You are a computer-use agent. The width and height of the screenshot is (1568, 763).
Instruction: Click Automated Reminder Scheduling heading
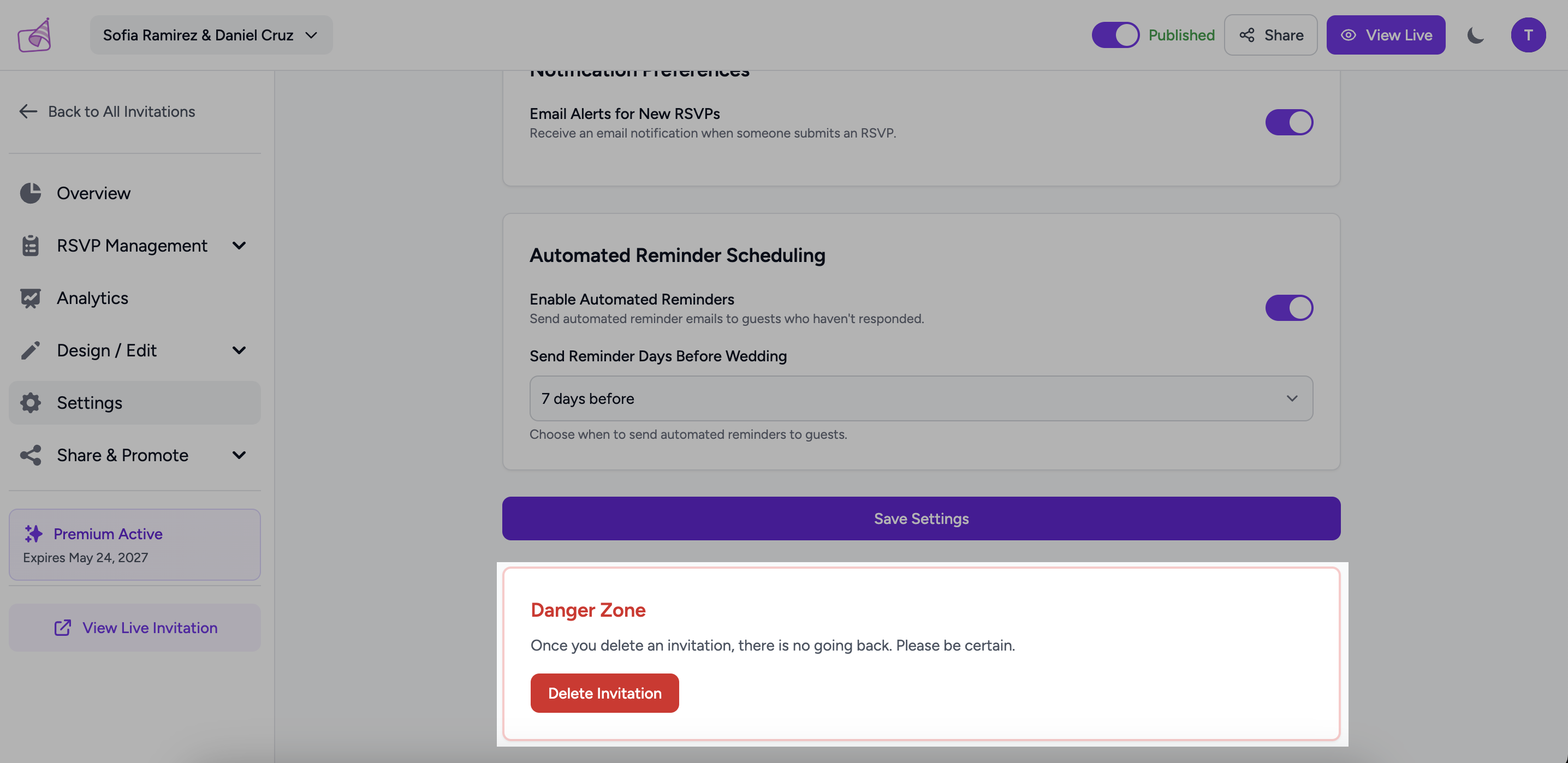pos(678,255)
